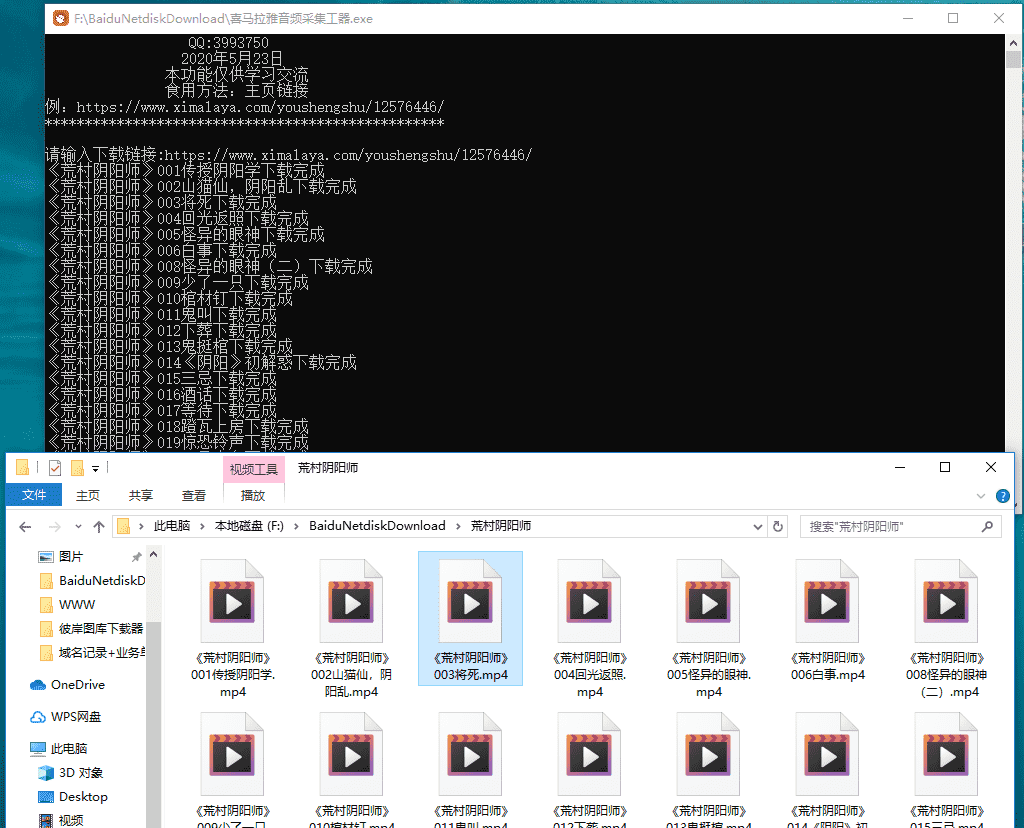Expand the ribbon with the chevron

pos(980,496)
